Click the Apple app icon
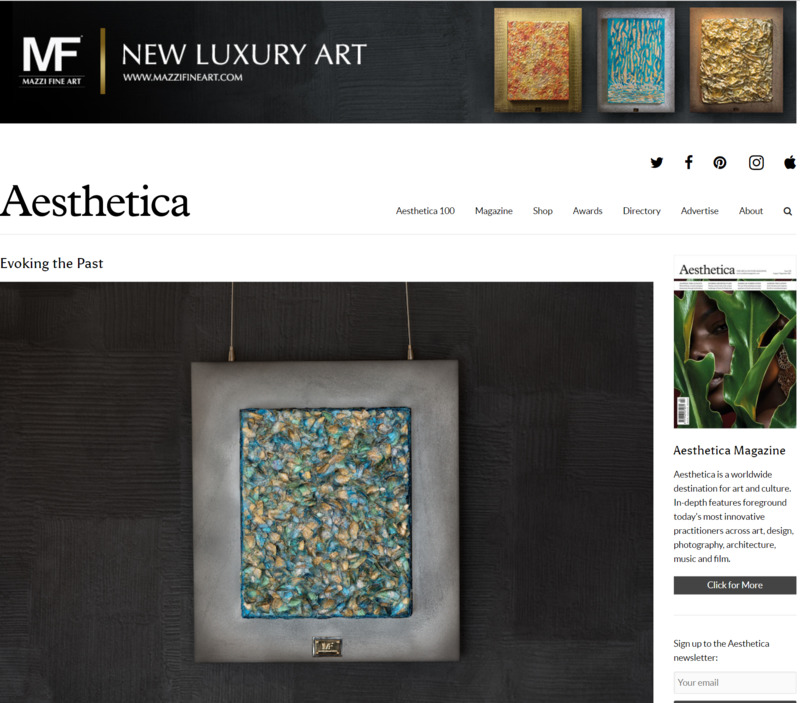 pos(790,162)
